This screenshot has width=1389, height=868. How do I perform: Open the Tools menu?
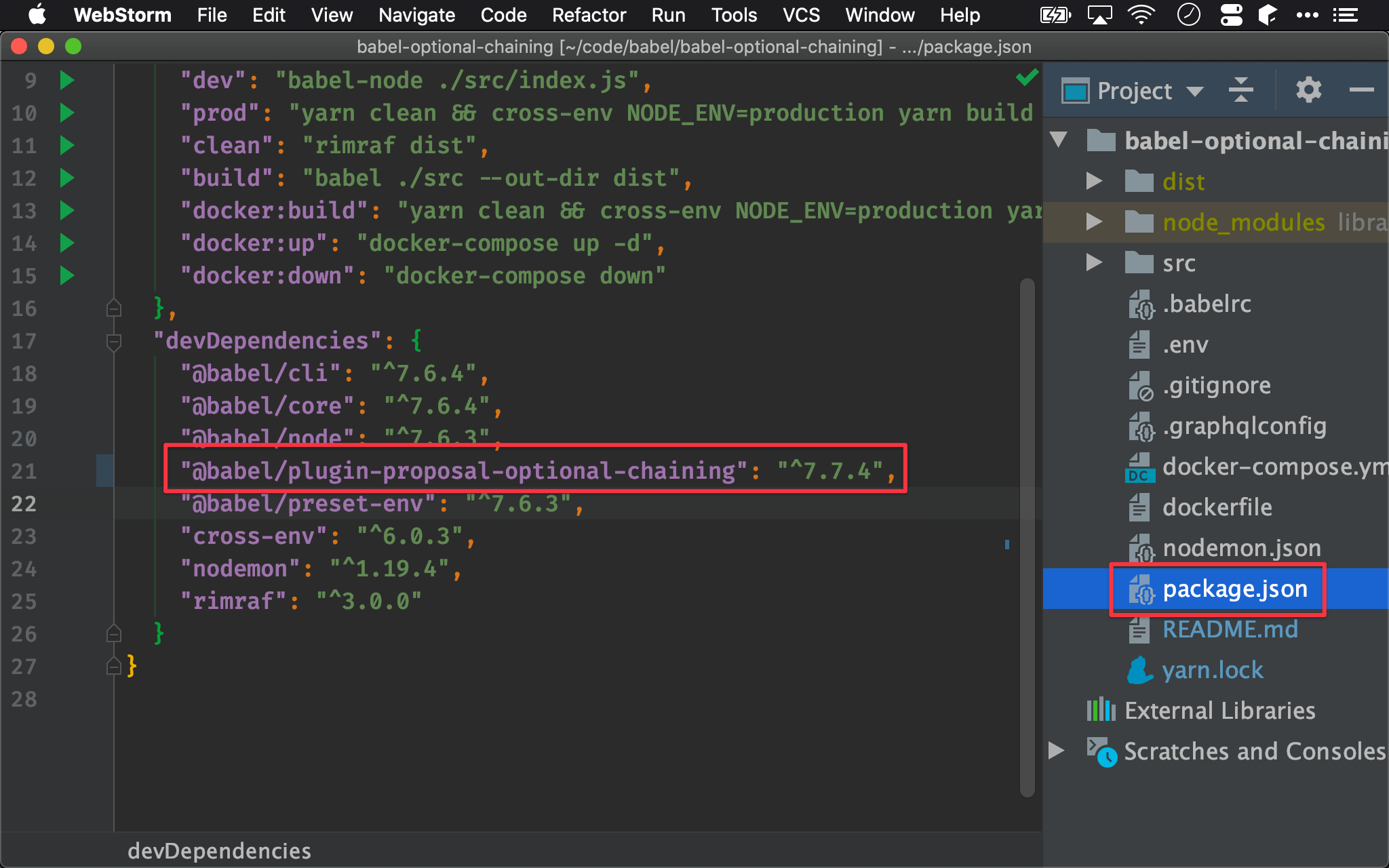click(734, 15)
